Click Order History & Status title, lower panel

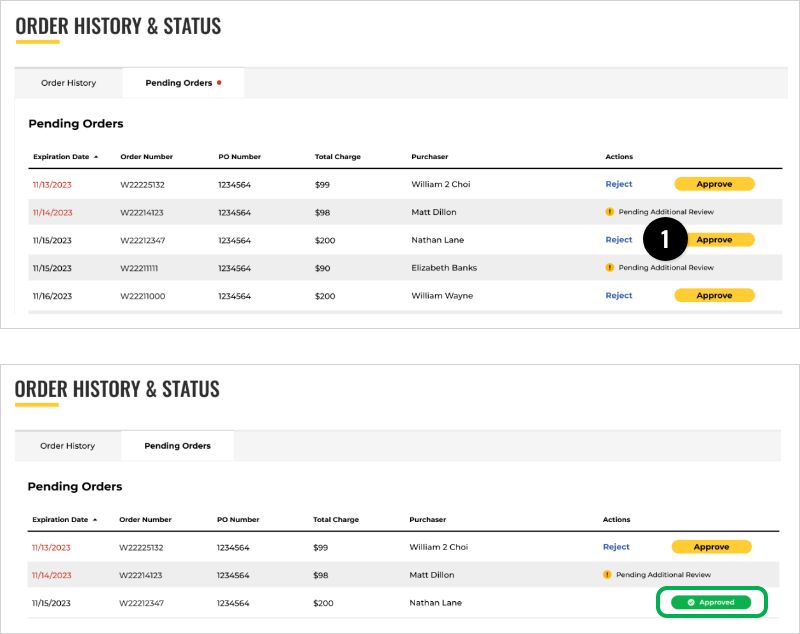(x=117, y=389)
